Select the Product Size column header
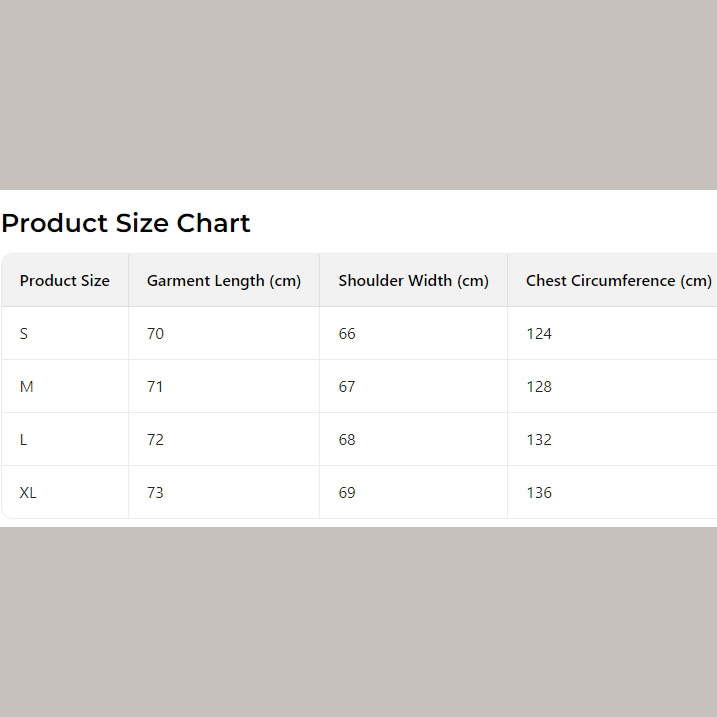Viewport: 717px width, 717px height. click(65, 281)
